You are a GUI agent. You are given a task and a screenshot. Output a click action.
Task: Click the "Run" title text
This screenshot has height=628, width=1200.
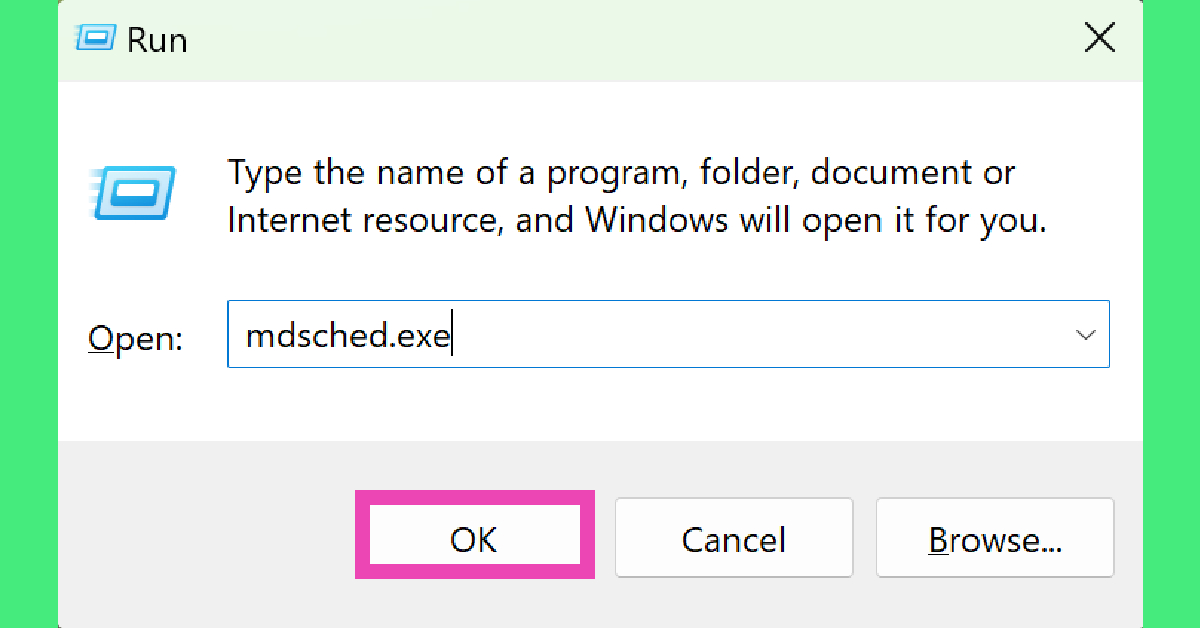coord(157,40)
